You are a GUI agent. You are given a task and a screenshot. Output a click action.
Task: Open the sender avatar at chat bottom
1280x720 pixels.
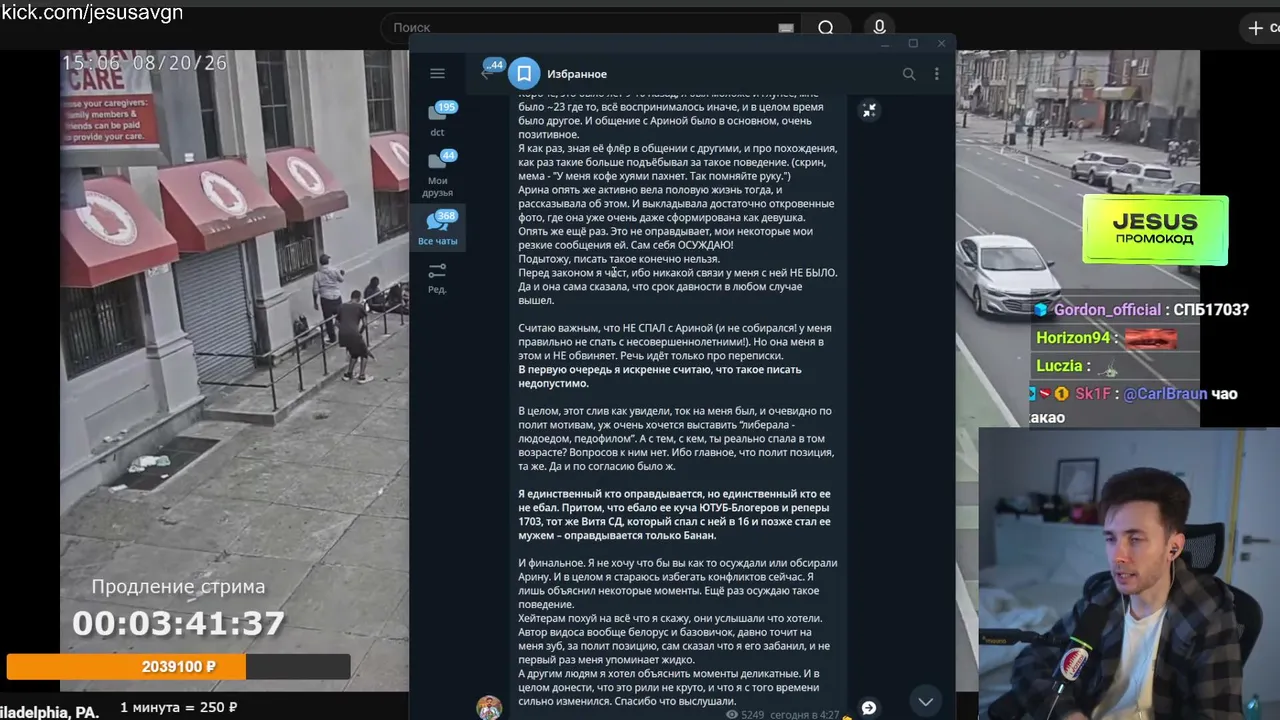[x=489, y=707]
